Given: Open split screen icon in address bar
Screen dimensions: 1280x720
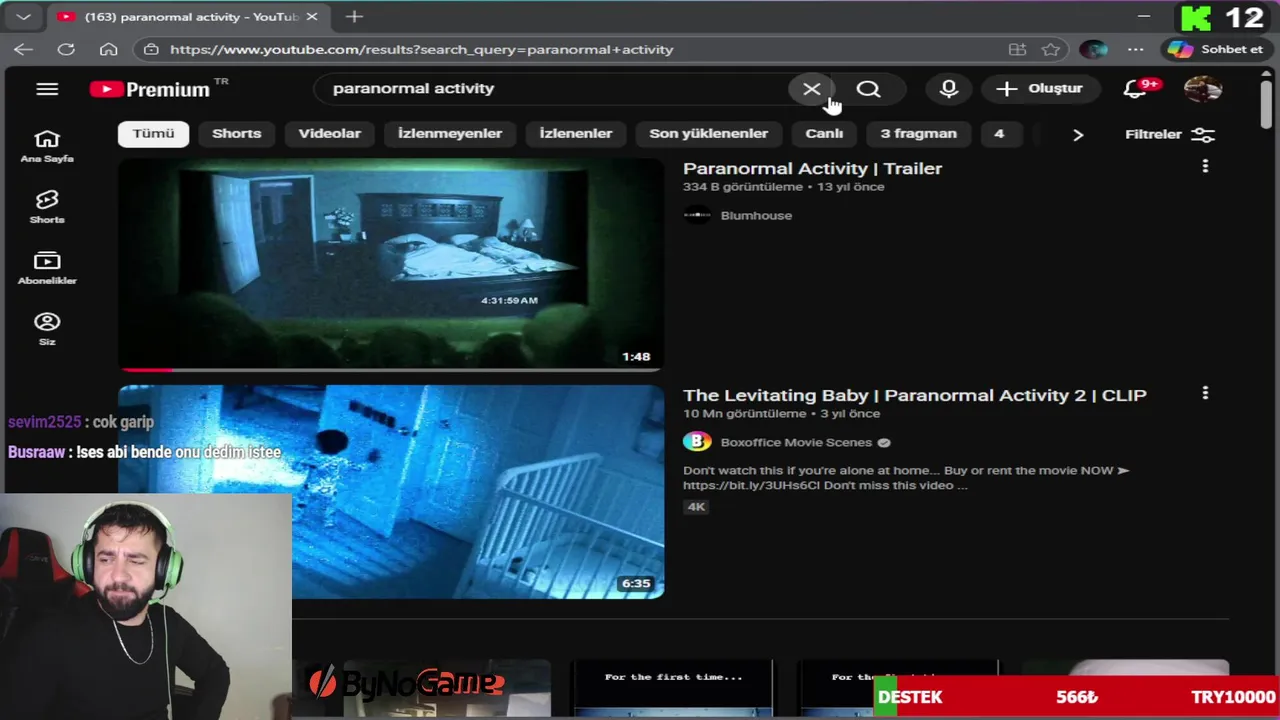Looking at the screenshot, I should [x=1017, y=49].
